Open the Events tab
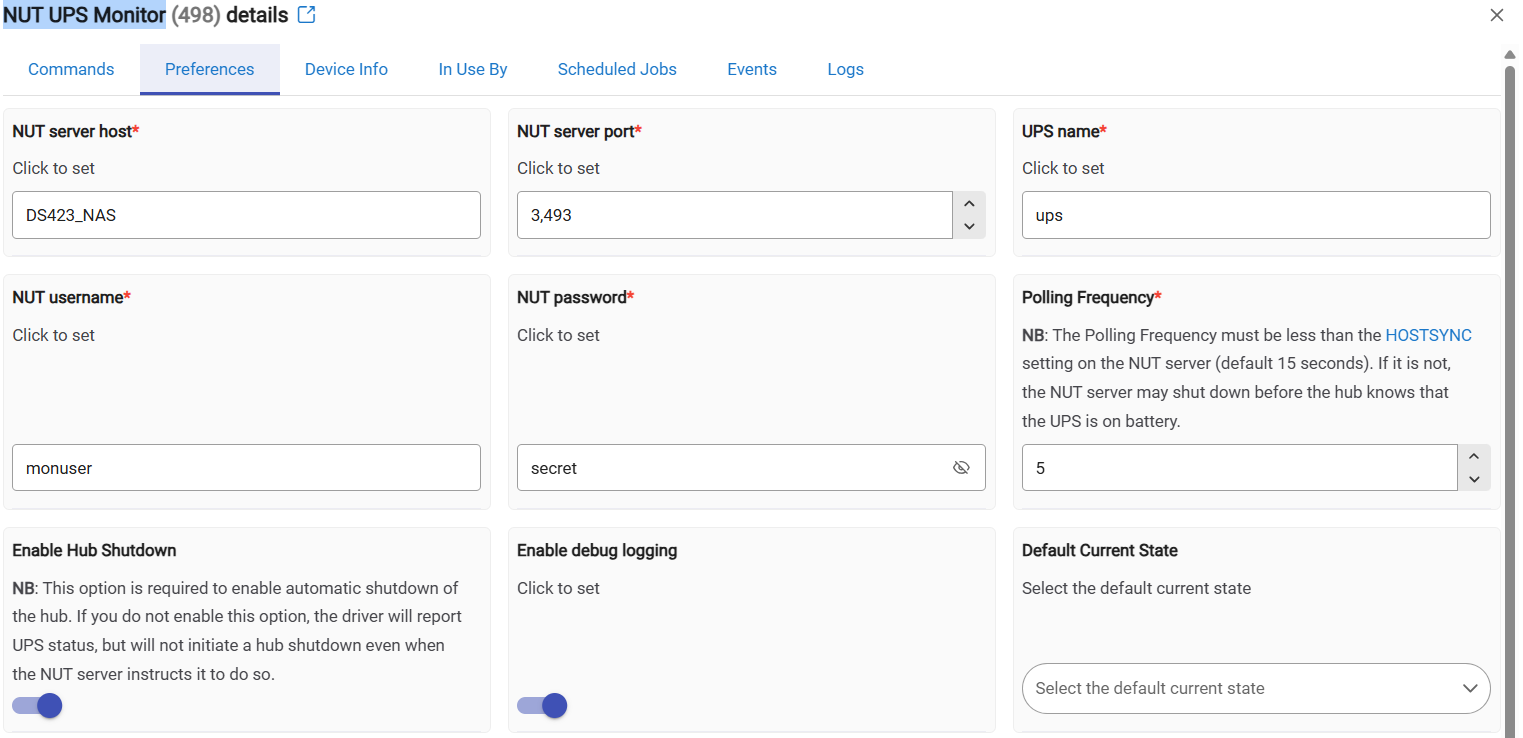This screenshot has width=1523, height=738. tap(752, 69)
